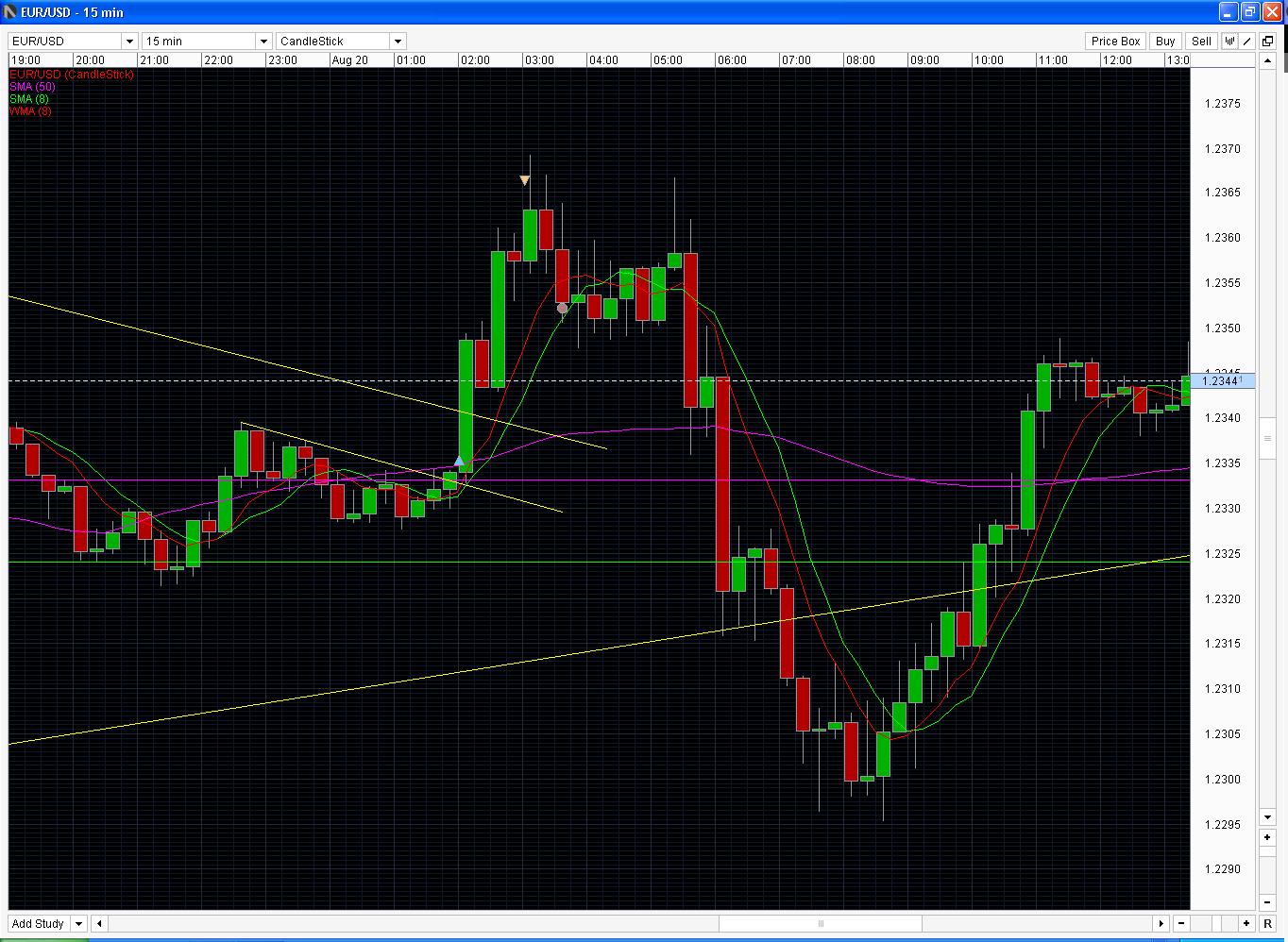
Task: Click the 06:00 time axis label
Action: tap(732, 59)
